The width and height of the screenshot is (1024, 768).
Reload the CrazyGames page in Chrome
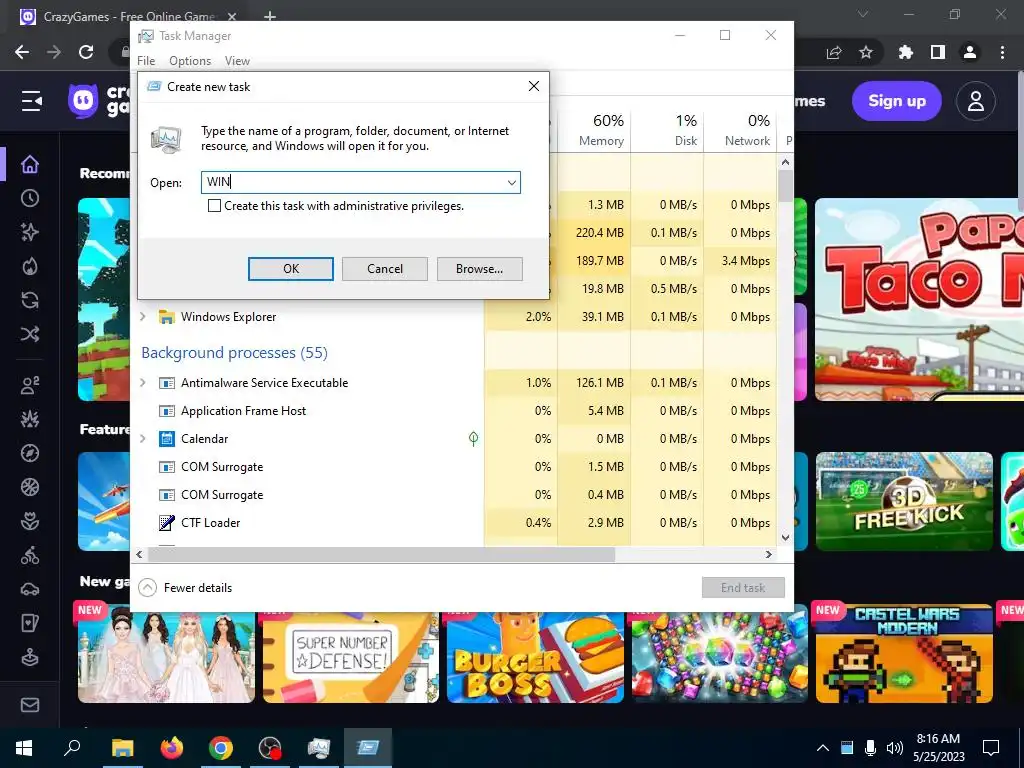click(x=86, y=52)
